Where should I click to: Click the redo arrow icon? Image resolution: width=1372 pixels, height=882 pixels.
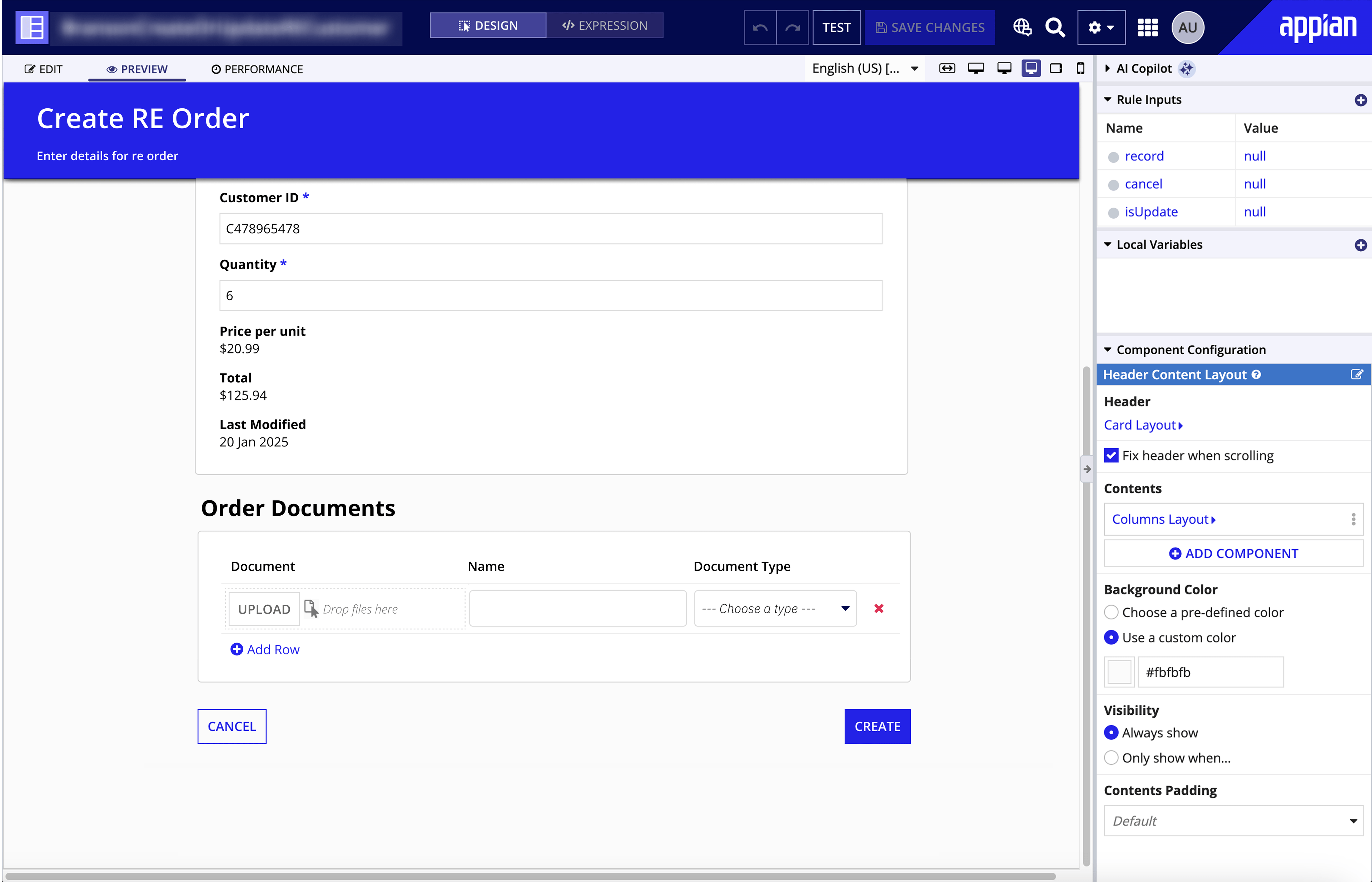[792, 28]
